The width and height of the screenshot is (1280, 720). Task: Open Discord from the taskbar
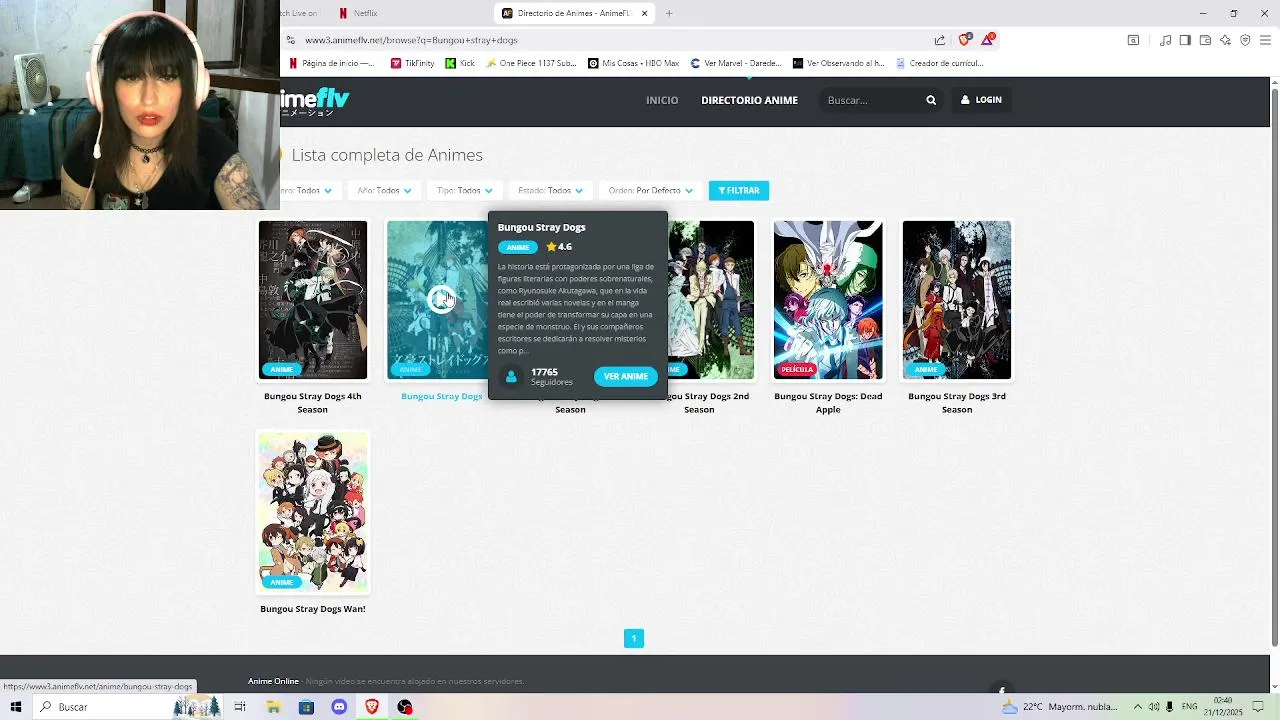(x=339, y=707)
